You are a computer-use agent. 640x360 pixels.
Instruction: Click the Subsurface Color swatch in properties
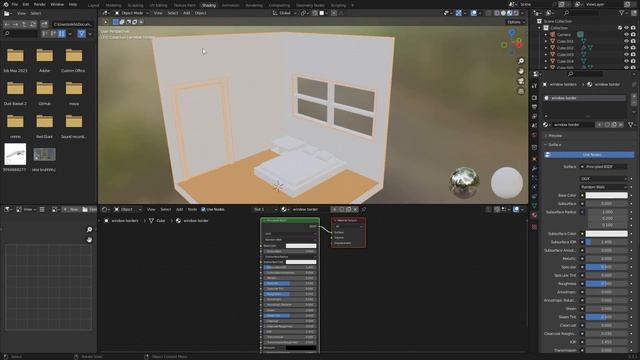click(607, 234)
